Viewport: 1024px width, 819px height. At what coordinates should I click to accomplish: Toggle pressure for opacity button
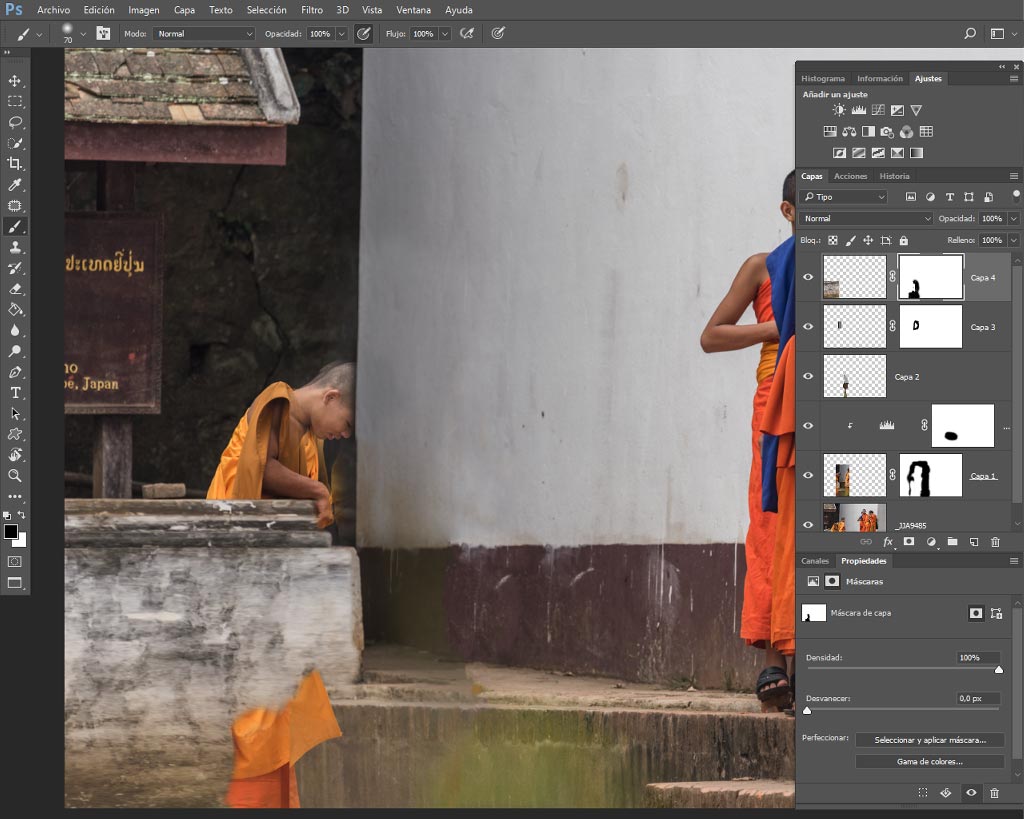coord(364,33)
